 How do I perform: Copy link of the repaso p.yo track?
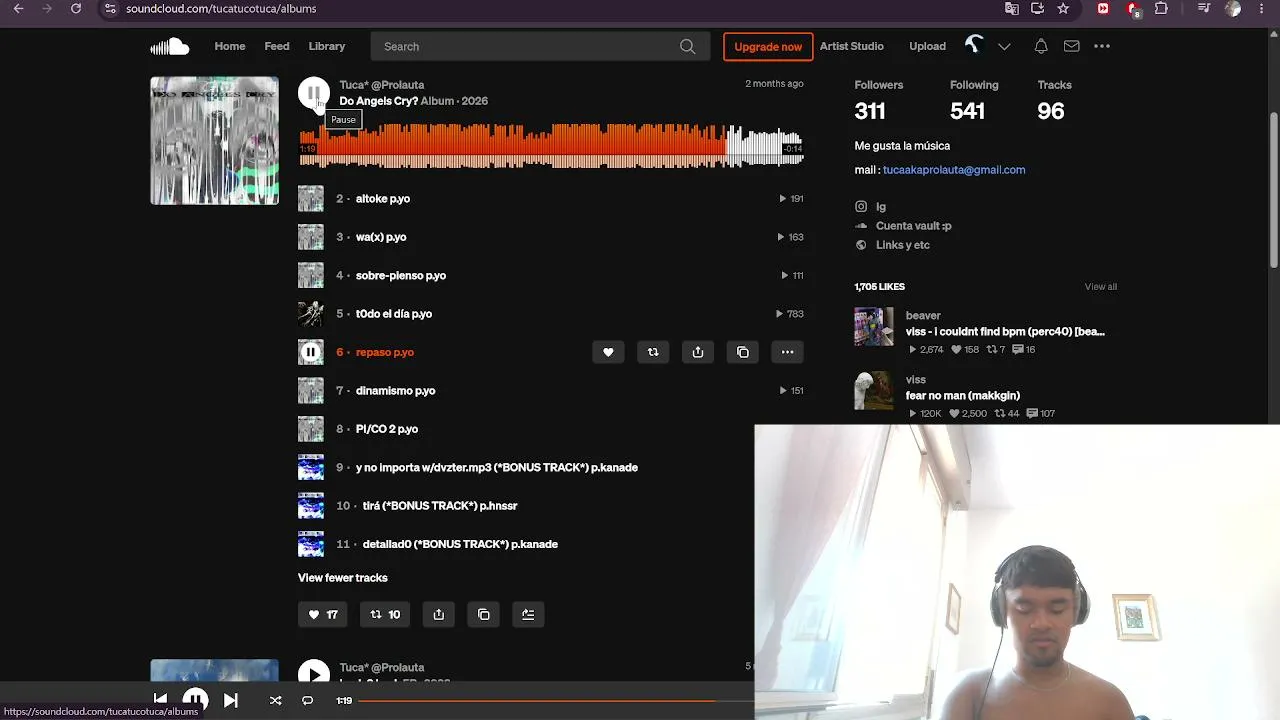point(743,352)
